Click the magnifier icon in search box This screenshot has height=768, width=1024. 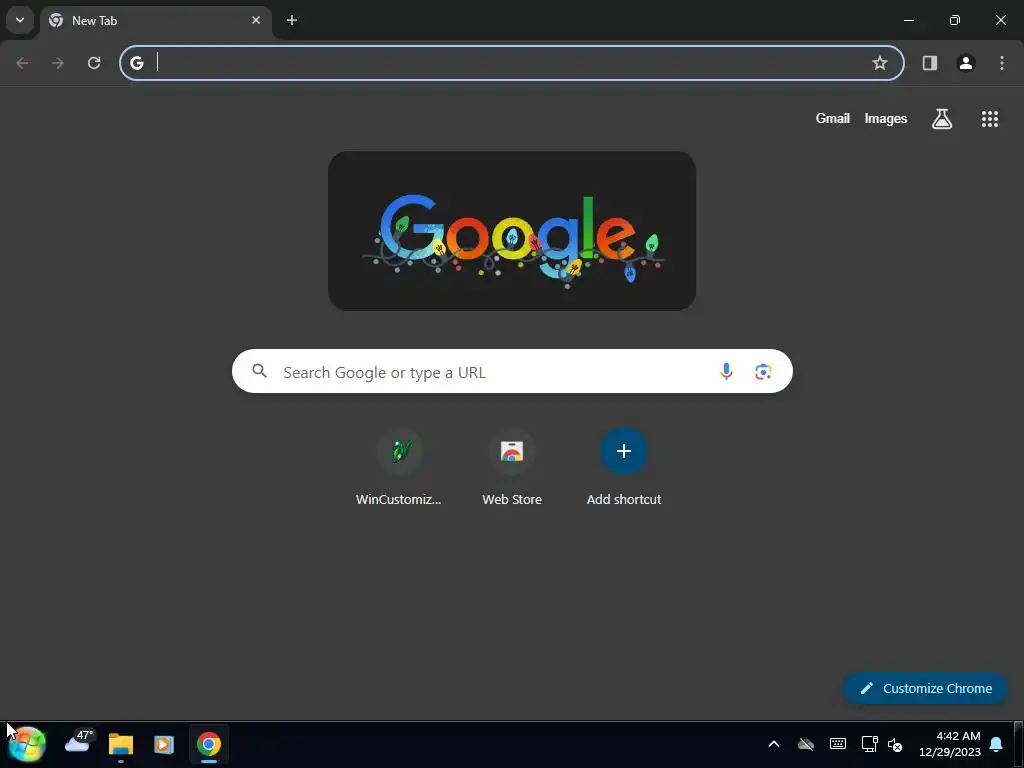pyautogui.click(x=259, y=371)
